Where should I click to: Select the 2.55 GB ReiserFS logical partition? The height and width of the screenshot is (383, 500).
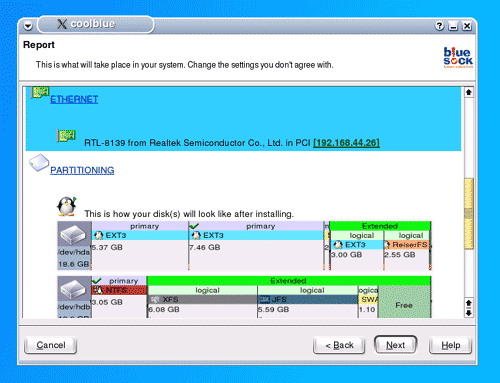pyautogui.click(x=407, y=250)
